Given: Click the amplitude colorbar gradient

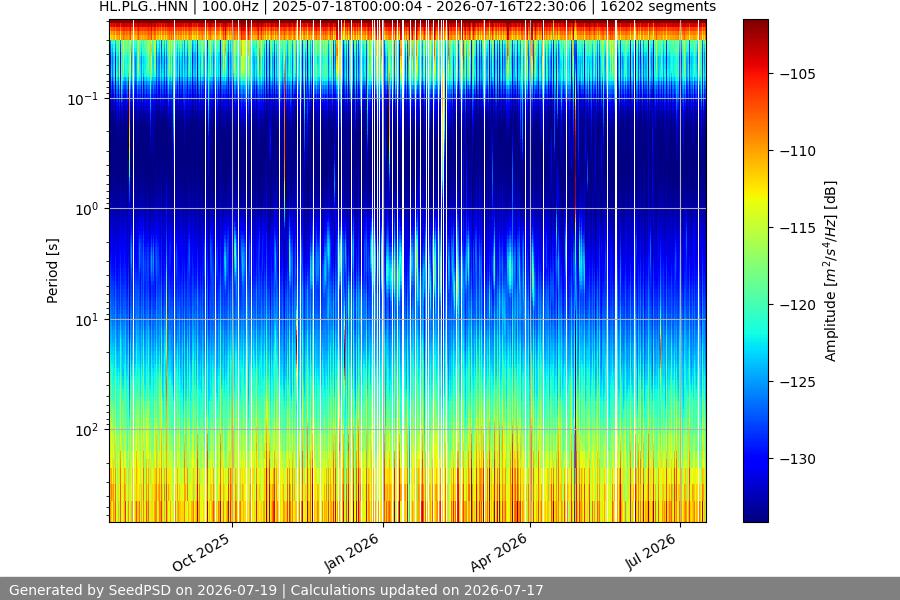Looking at the screenshot, I should pyautogui.click(x=755, y=271).
